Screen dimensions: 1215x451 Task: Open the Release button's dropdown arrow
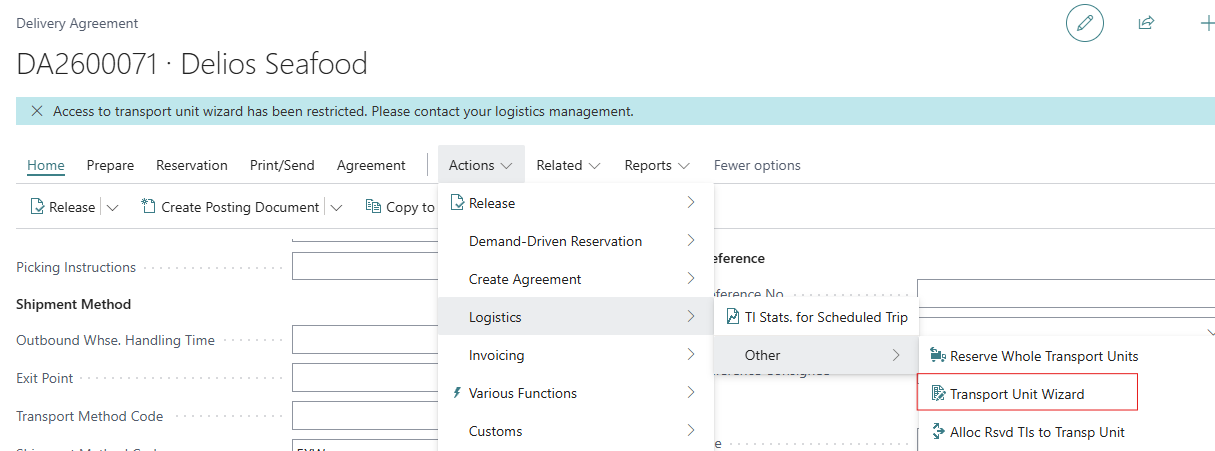click(x=112, y=207)
